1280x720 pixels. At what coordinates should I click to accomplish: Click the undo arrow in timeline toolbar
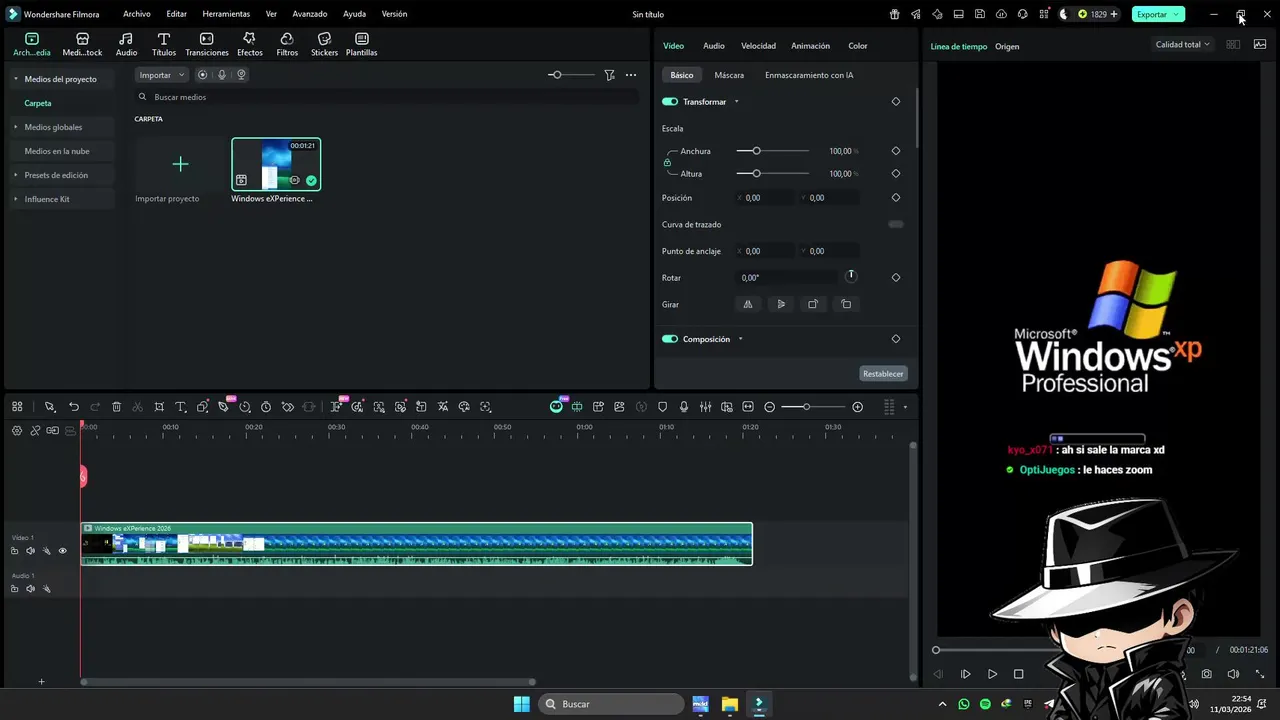74,407
